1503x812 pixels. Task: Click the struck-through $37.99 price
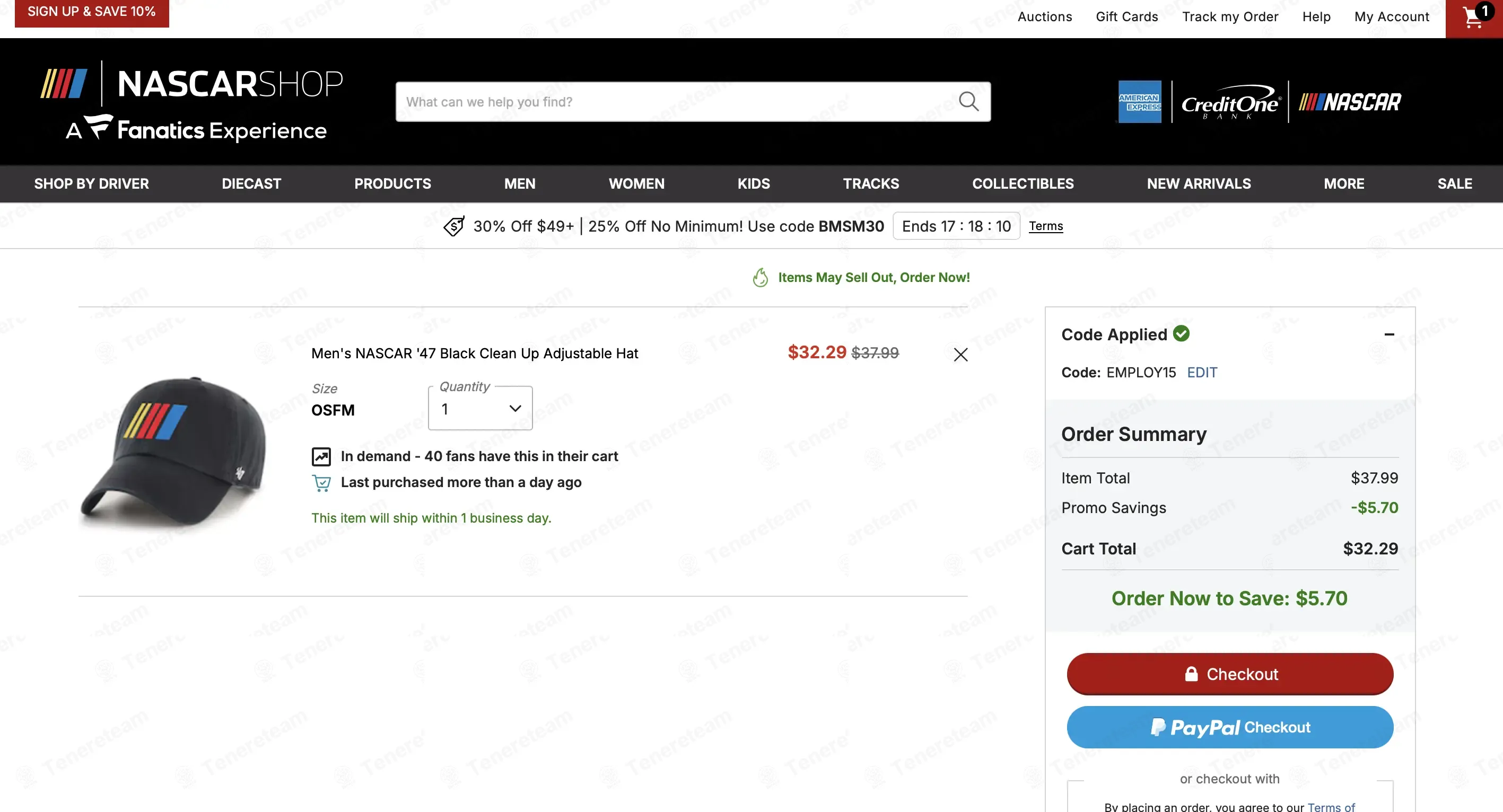coord(875,352)
